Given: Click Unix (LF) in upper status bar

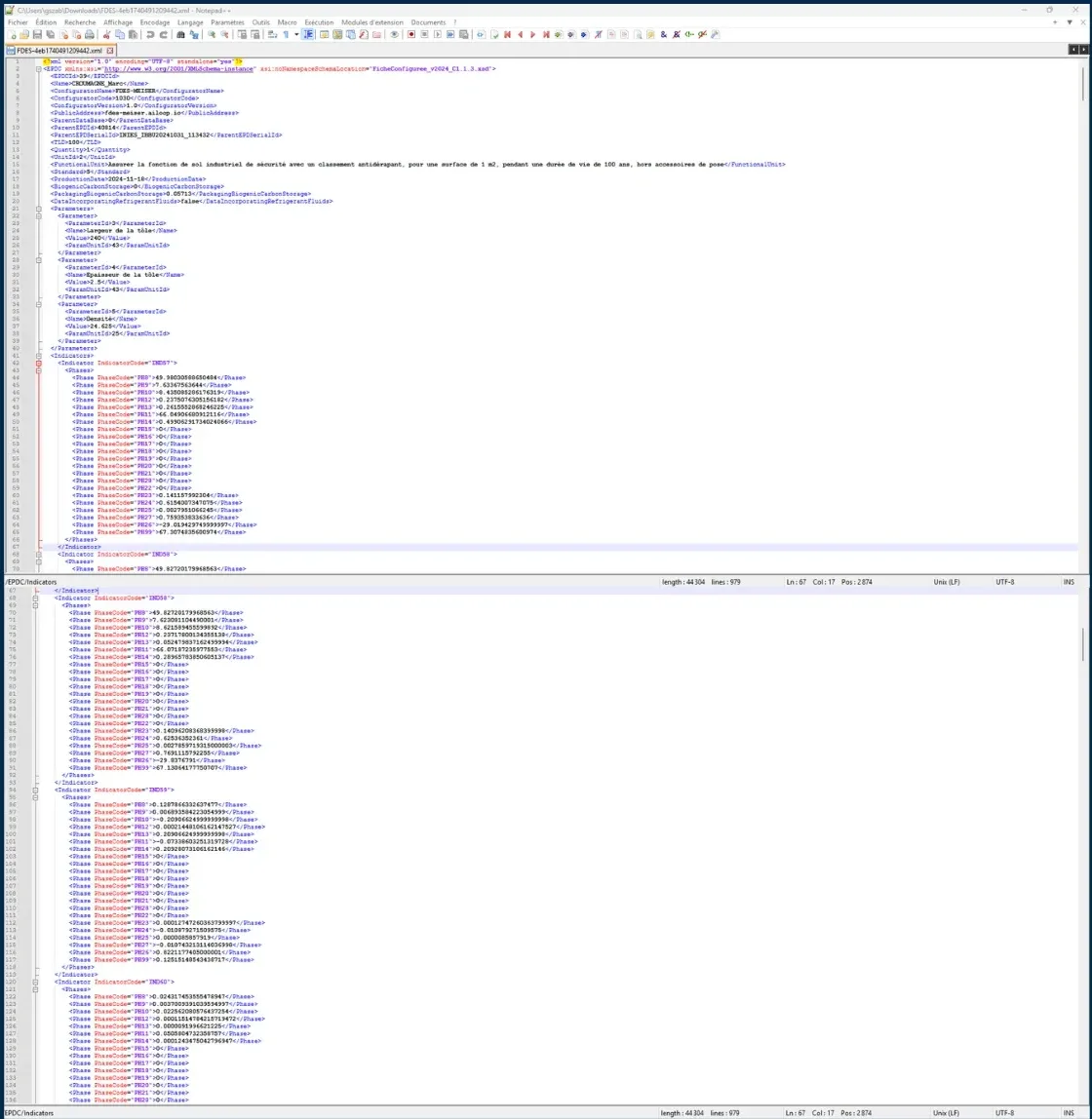Looking at the screenshot, I should pyautogui.click(x=947, y=582).
